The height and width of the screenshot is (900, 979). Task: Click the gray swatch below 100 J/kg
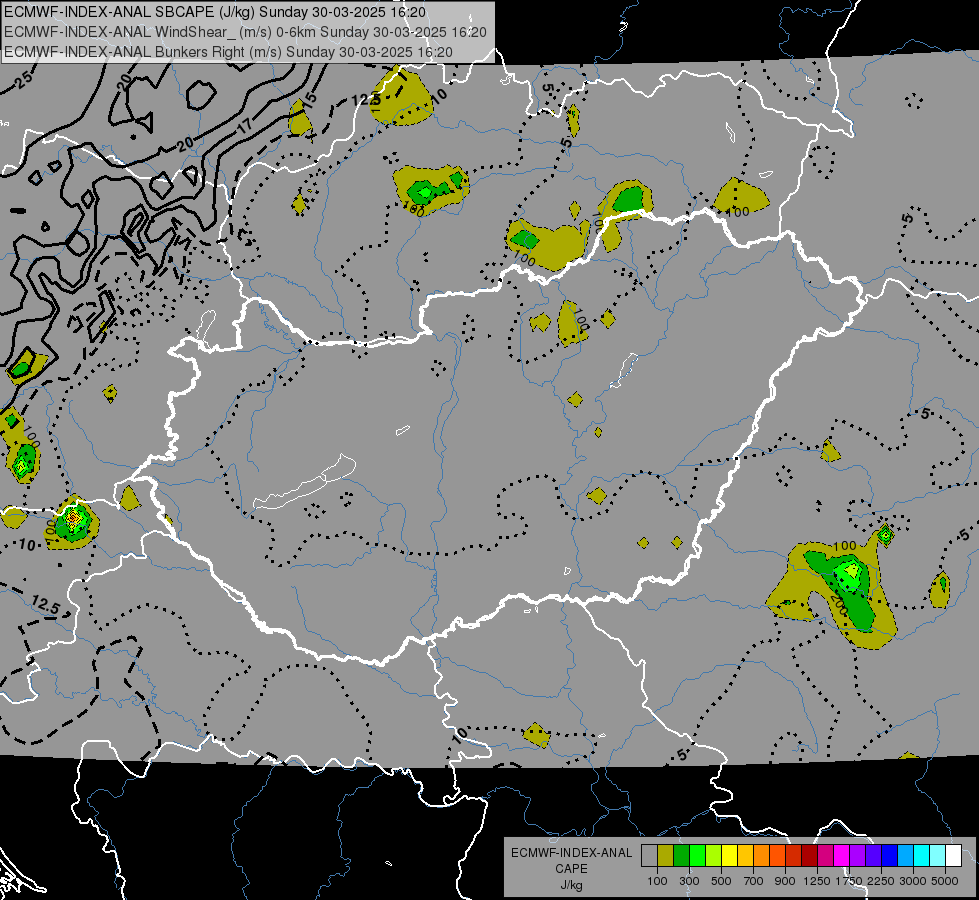[649, 855]
